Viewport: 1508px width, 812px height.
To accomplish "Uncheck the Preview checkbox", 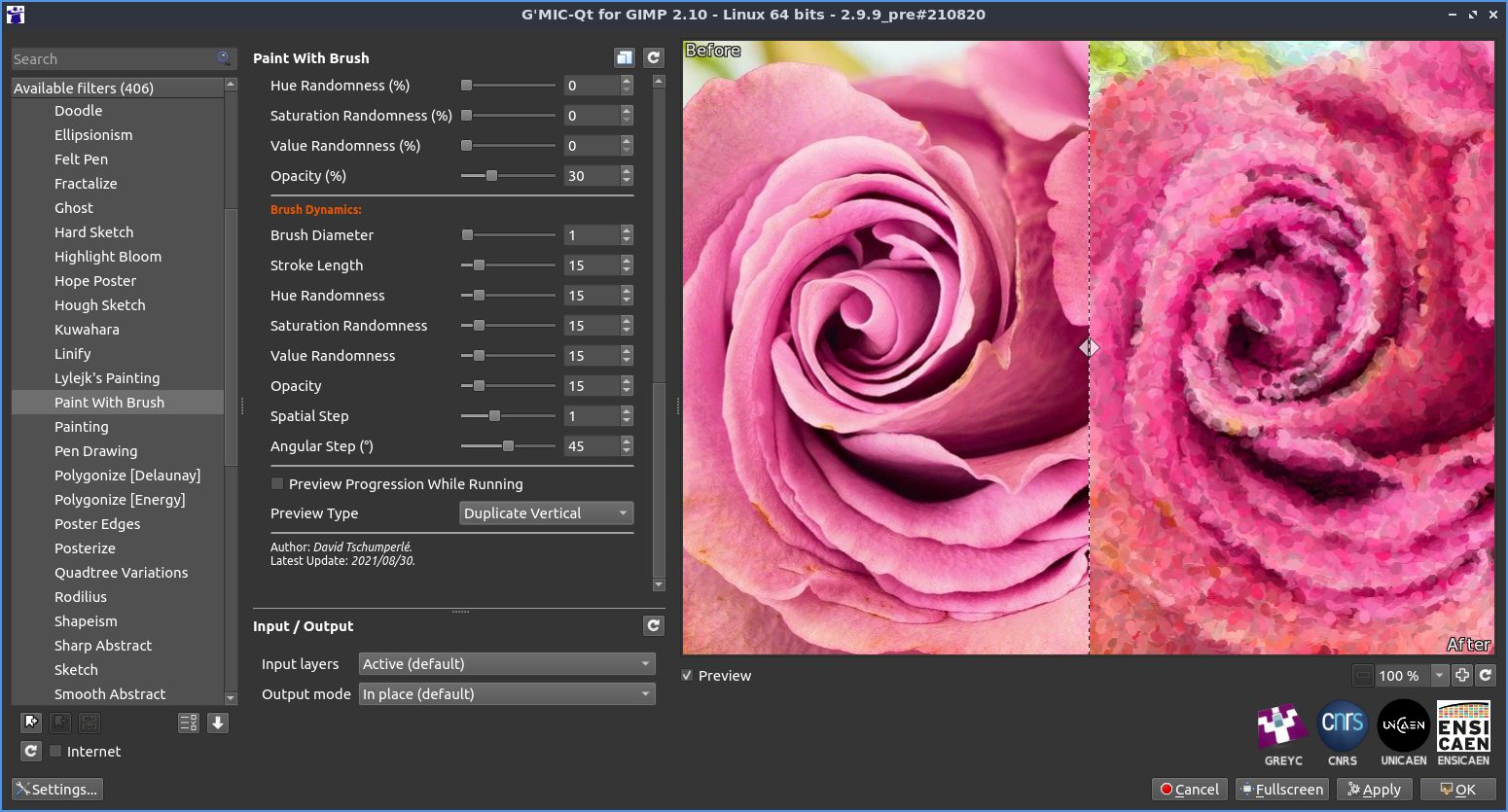I will click(x=688, y=676).
